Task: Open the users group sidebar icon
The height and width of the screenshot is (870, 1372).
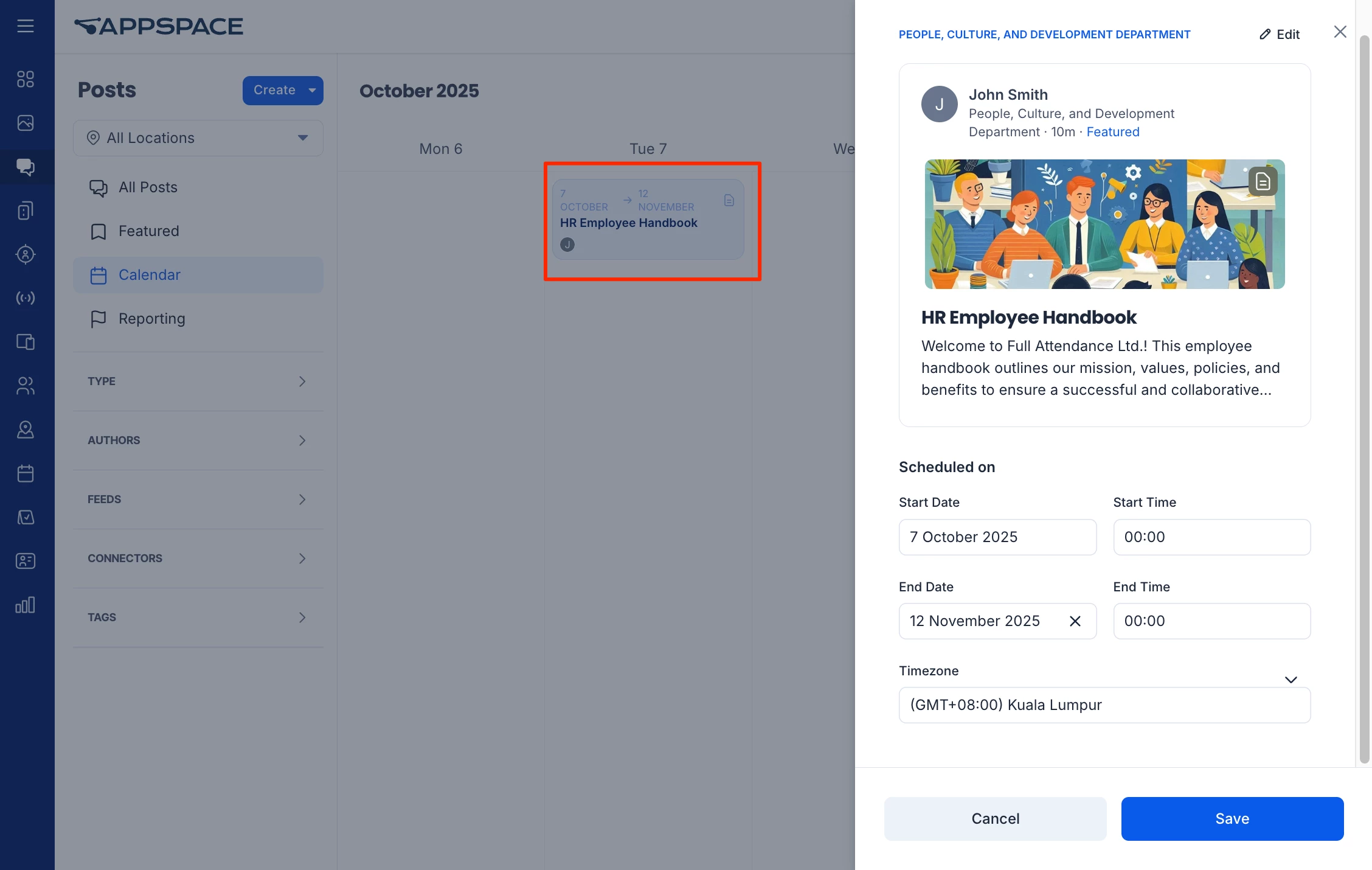Action: click(26, 386)
